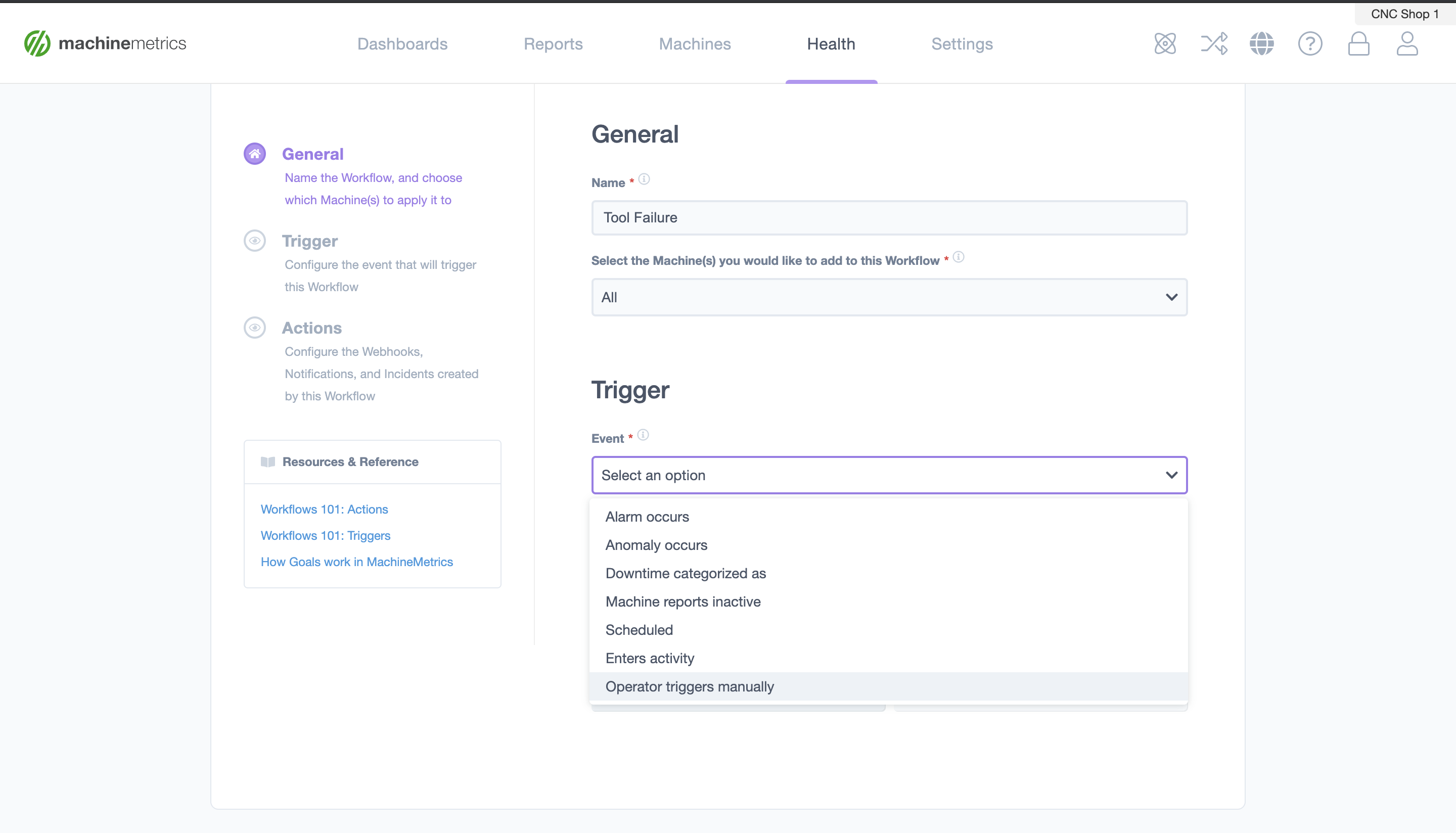Image resolution: width=1456 pixels, height=833 pixels.
Task: Click 'How Goals work in MachineMetrics' link
Action: coord(358,561)
